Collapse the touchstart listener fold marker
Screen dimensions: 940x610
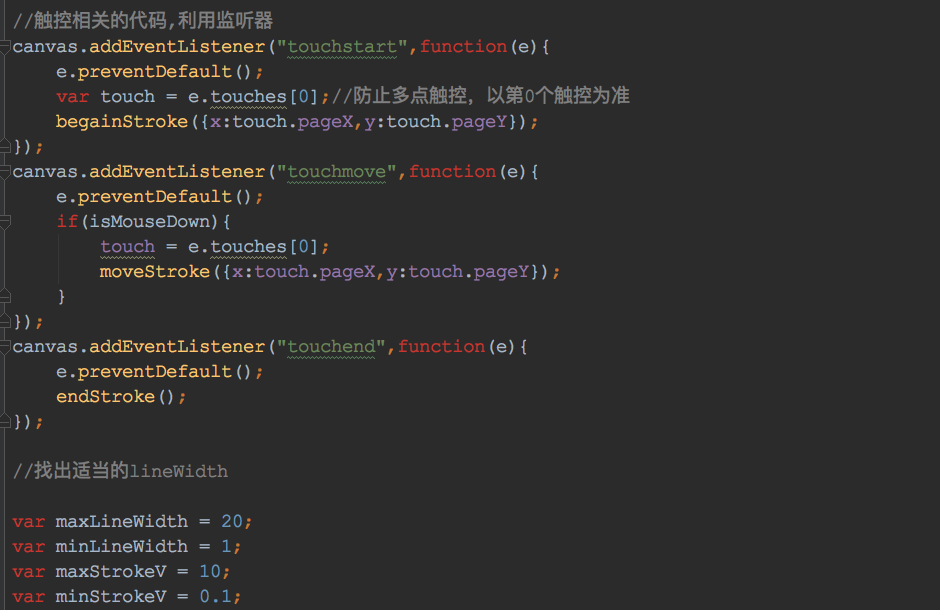point(5,47)
